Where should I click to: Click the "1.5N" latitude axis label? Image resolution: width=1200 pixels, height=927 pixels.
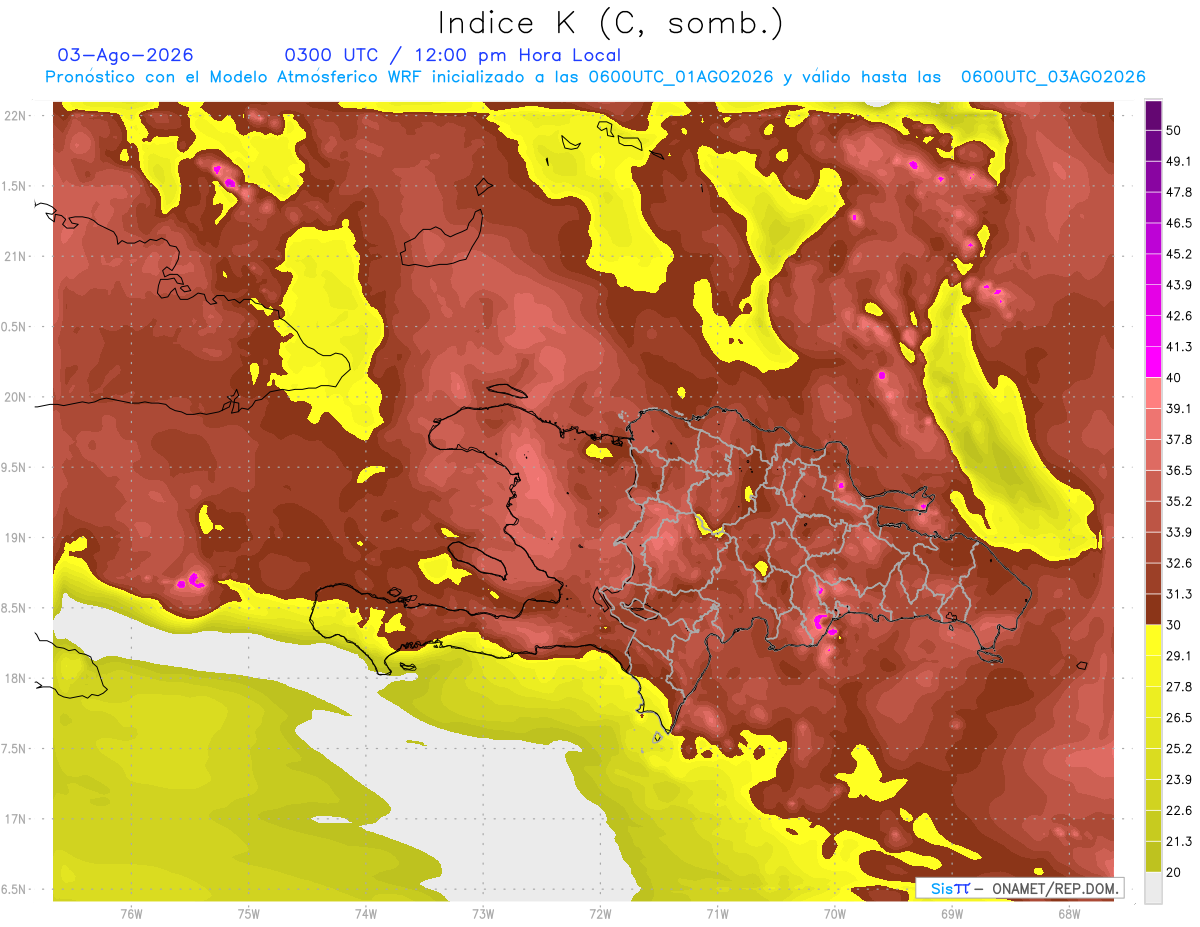[x=14, y=187]
